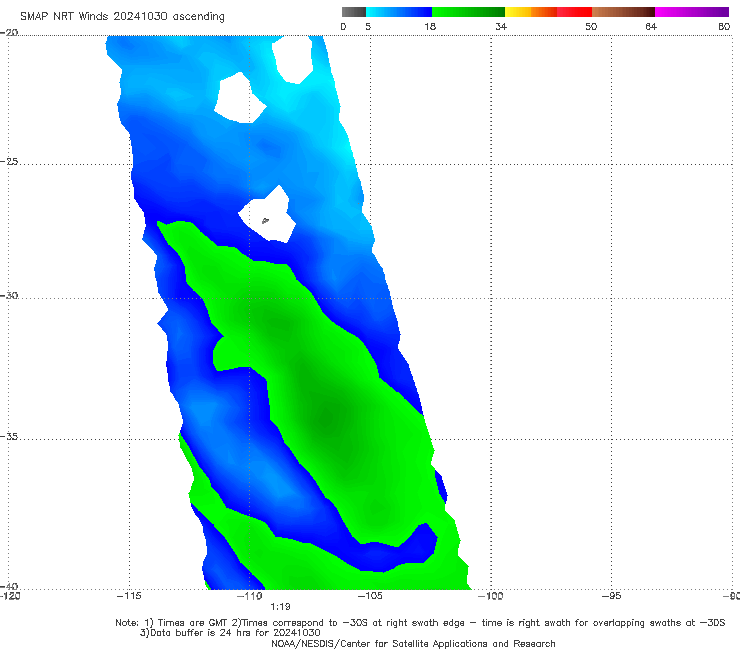The width and height of the screenshot is (740, 650).
Task: Select the green segment of the color bar
Action: pos(468,12)
